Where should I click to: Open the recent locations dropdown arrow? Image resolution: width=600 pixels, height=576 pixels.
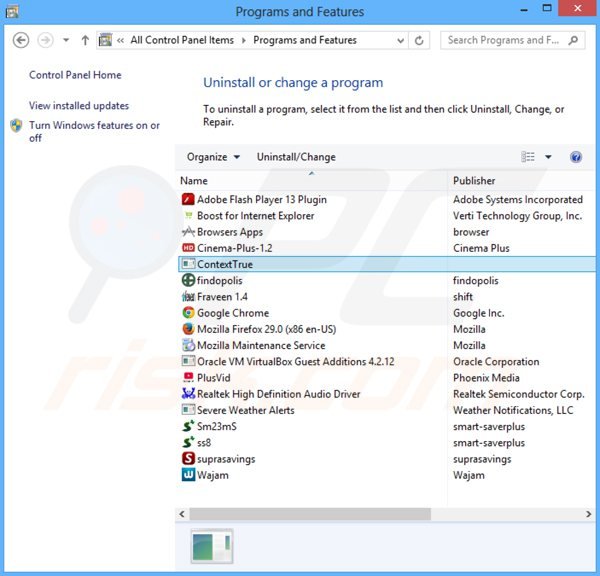click(66, 40)
